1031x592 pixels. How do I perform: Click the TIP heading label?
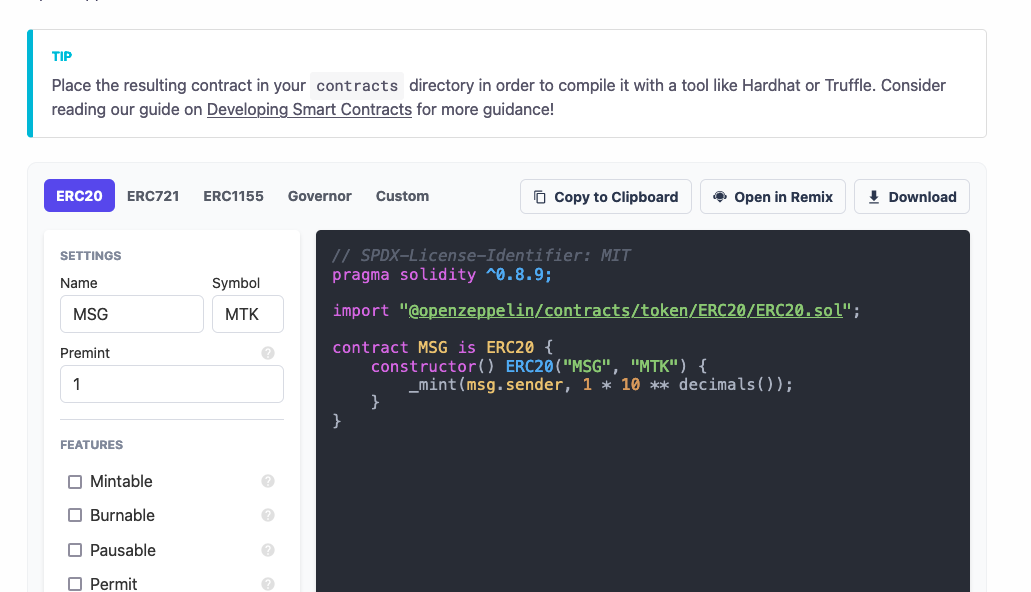pos(62,57)
